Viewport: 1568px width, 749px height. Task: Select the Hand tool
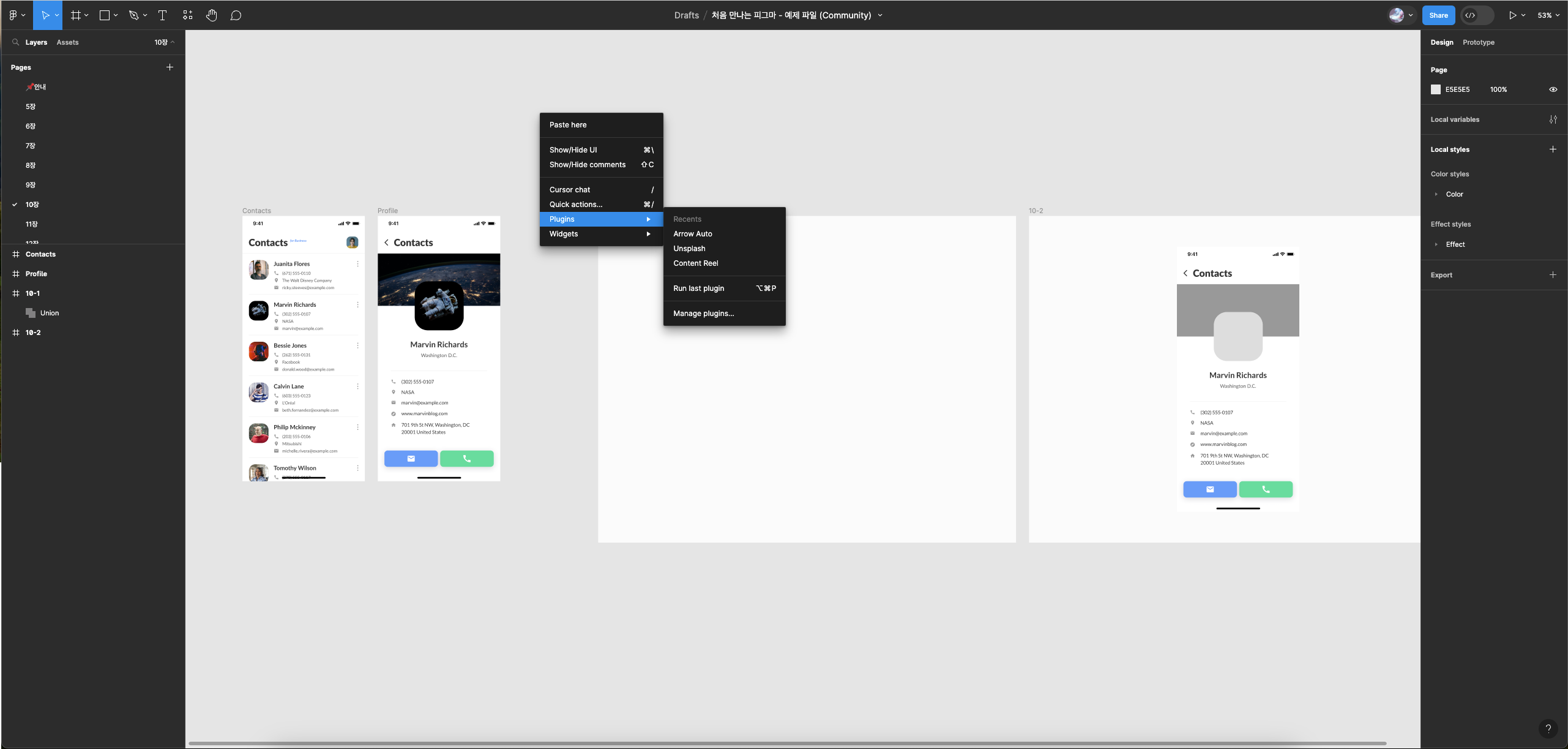point(211,15)
